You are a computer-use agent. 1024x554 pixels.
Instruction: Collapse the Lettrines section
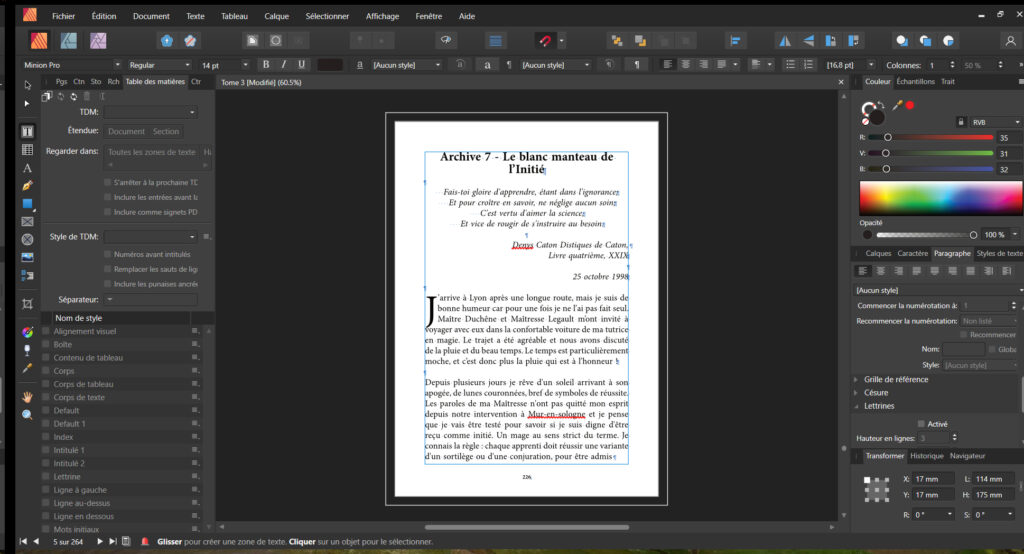pos(856,406)
